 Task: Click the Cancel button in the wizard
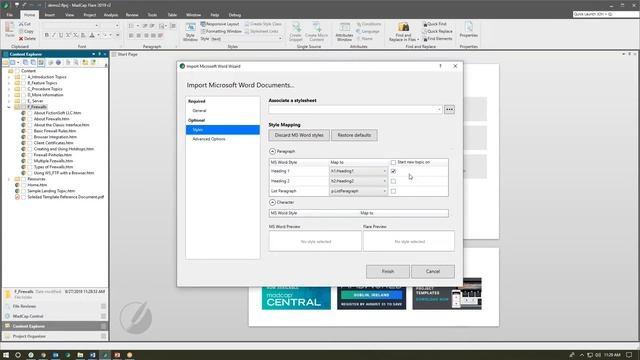click(x=433, y=271)
